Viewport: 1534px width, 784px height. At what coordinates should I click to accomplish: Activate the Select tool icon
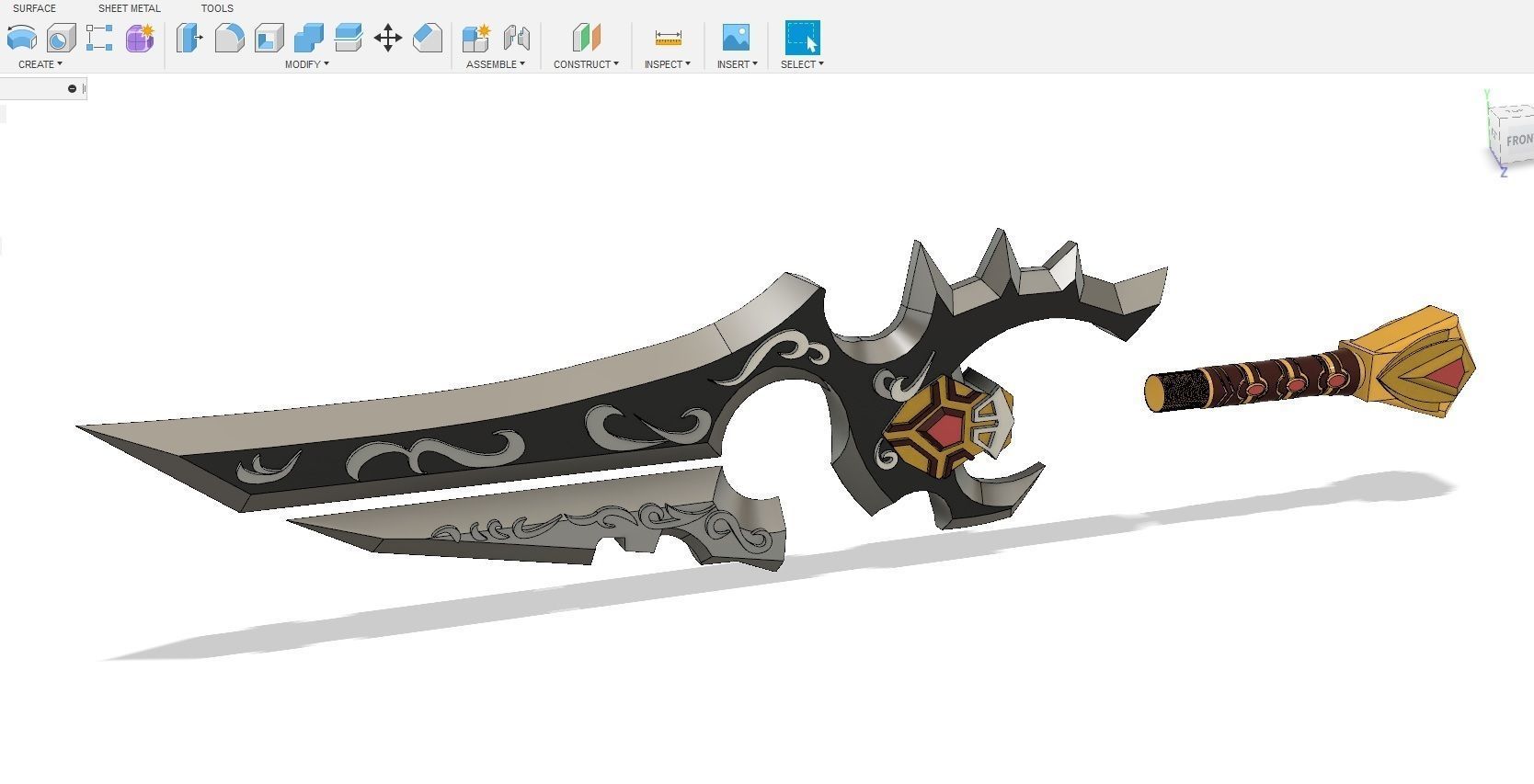click(x=802, y=38)
